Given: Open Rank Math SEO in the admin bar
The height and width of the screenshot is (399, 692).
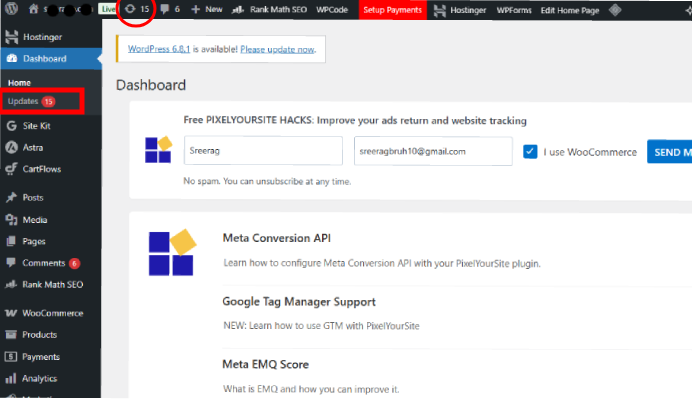Looking at the screenshot, I should click(269, 9).
